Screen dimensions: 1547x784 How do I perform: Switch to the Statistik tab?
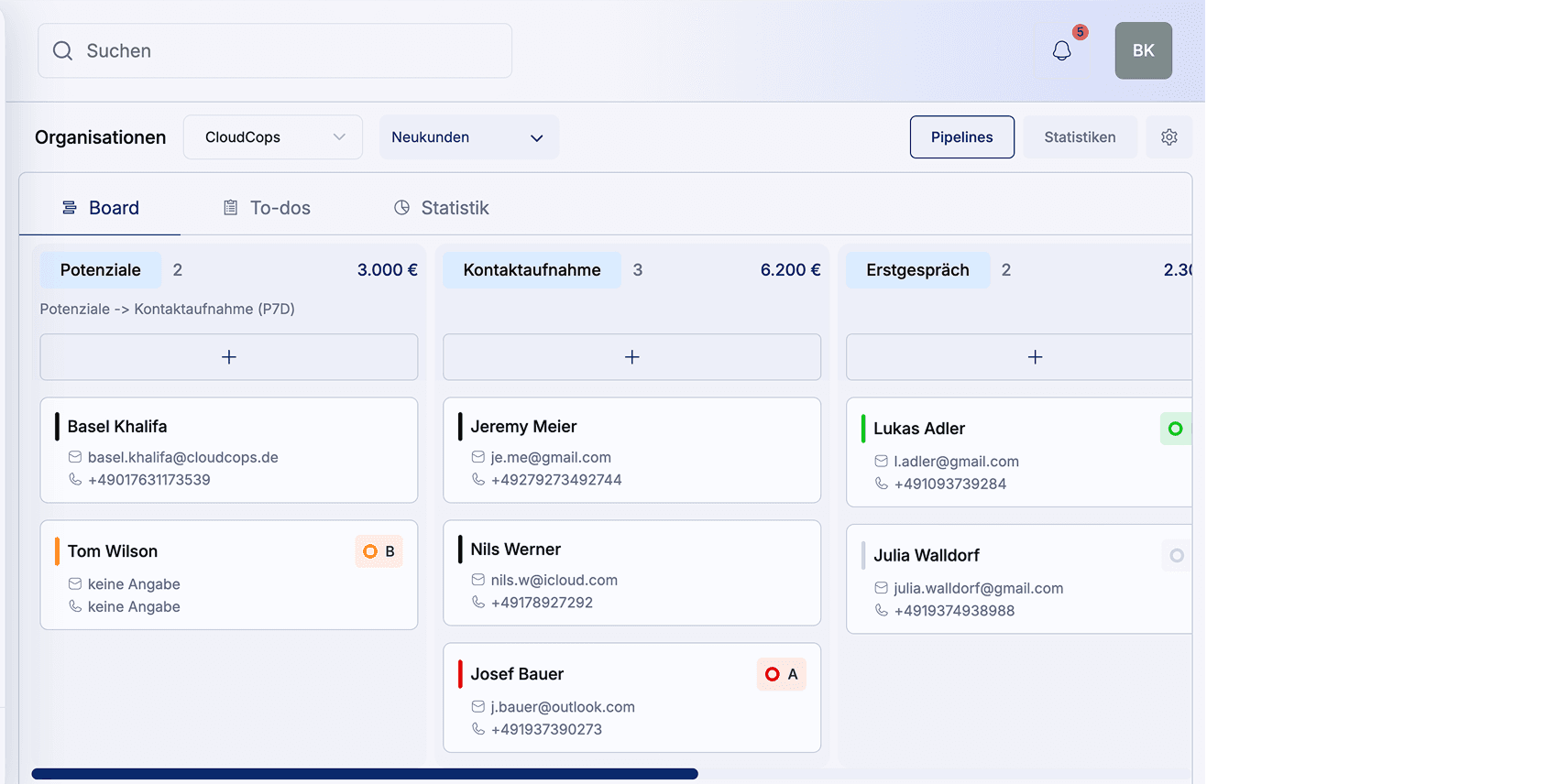442,208
